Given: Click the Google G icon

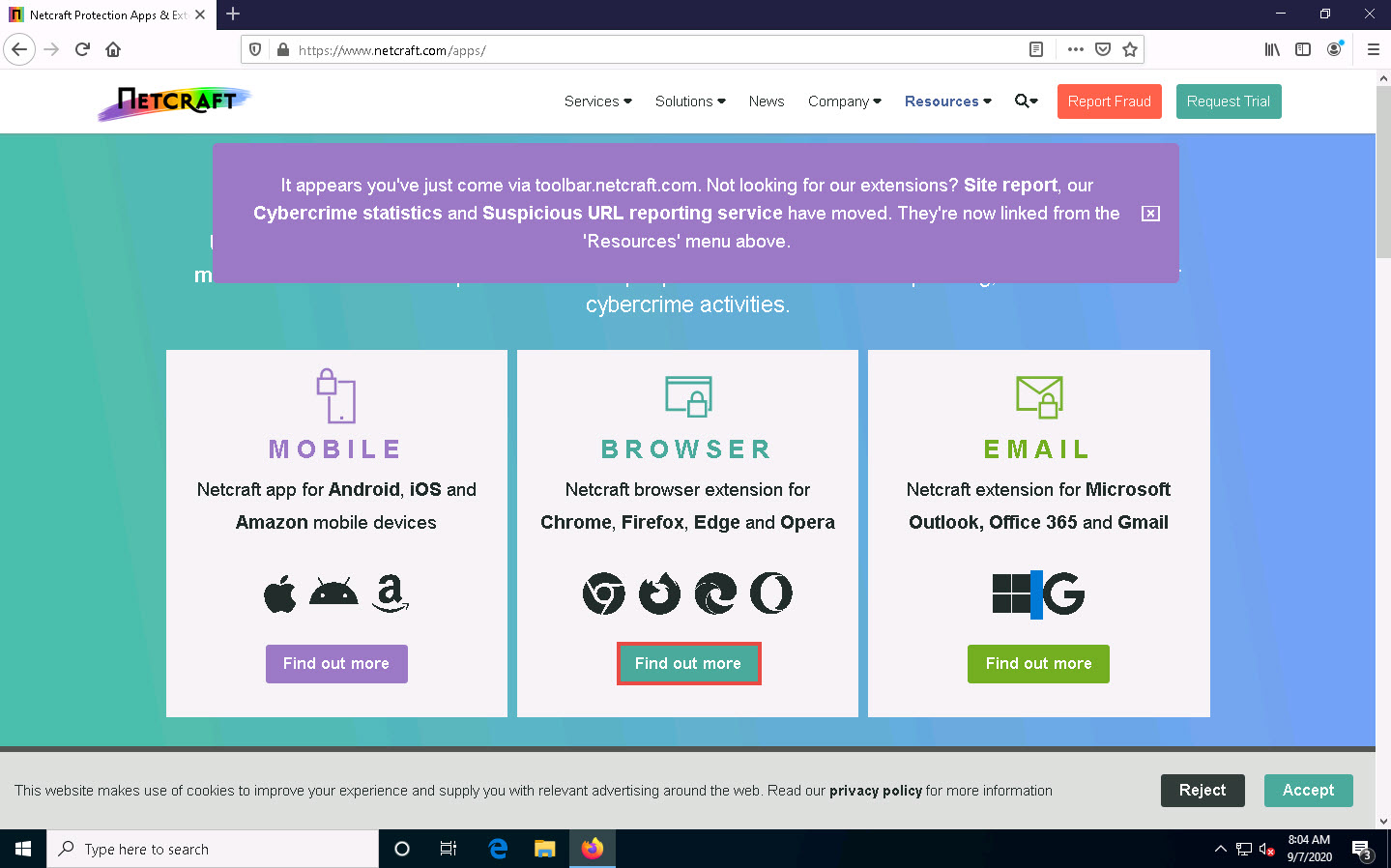Looking at the screenshot, I should point(1064,593).
